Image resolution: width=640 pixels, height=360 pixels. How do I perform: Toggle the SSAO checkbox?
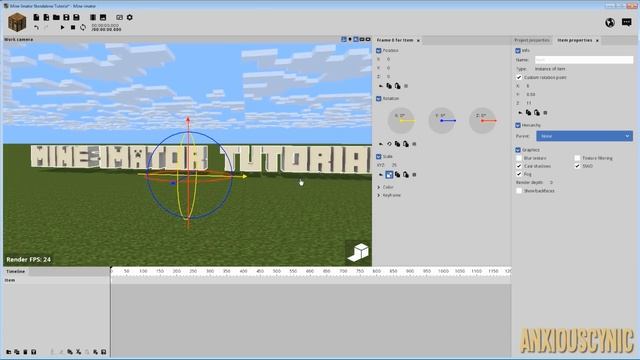click(x=577, y=166)
